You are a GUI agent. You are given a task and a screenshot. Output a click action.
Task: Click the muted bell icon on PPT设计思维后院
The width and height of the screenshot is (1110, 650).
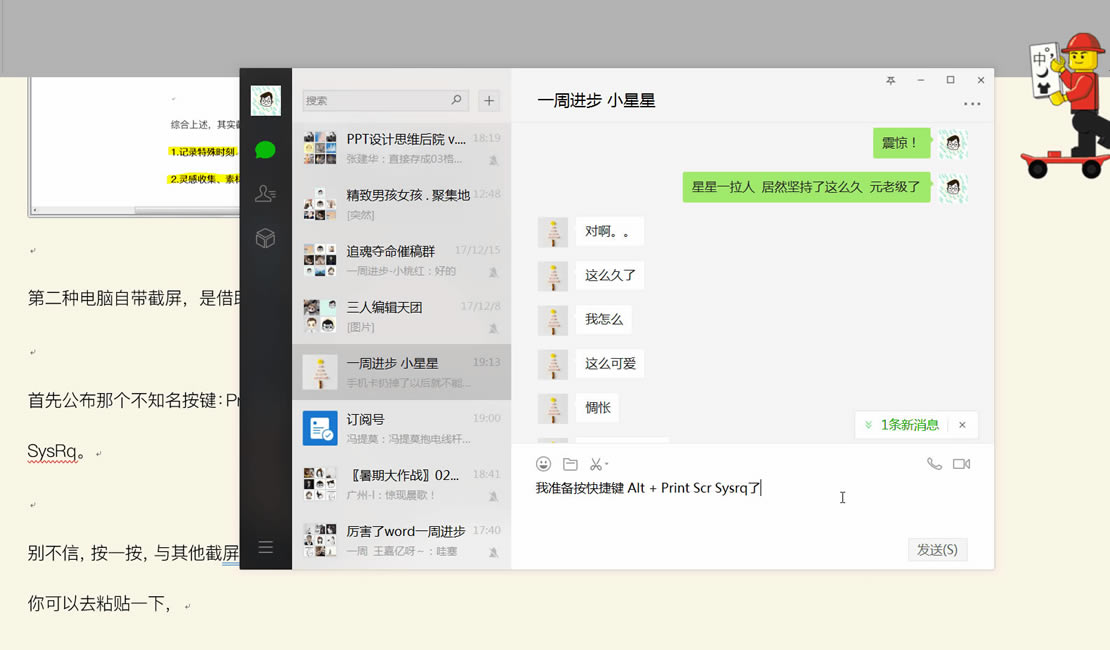click(x=493, y=160)
